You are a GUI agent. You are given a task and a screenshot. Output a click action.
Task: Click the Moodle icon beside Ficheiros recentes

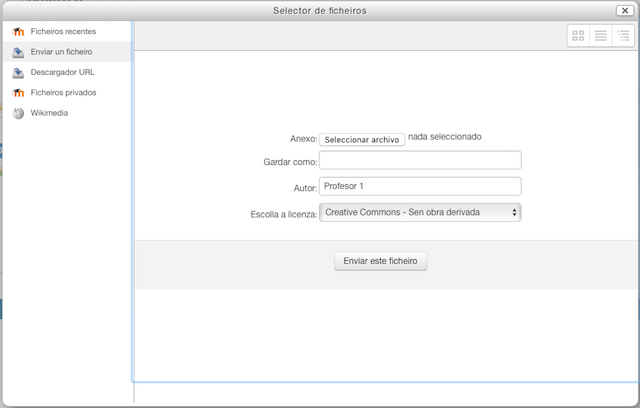pyautogui.click(x=18, y=31)
